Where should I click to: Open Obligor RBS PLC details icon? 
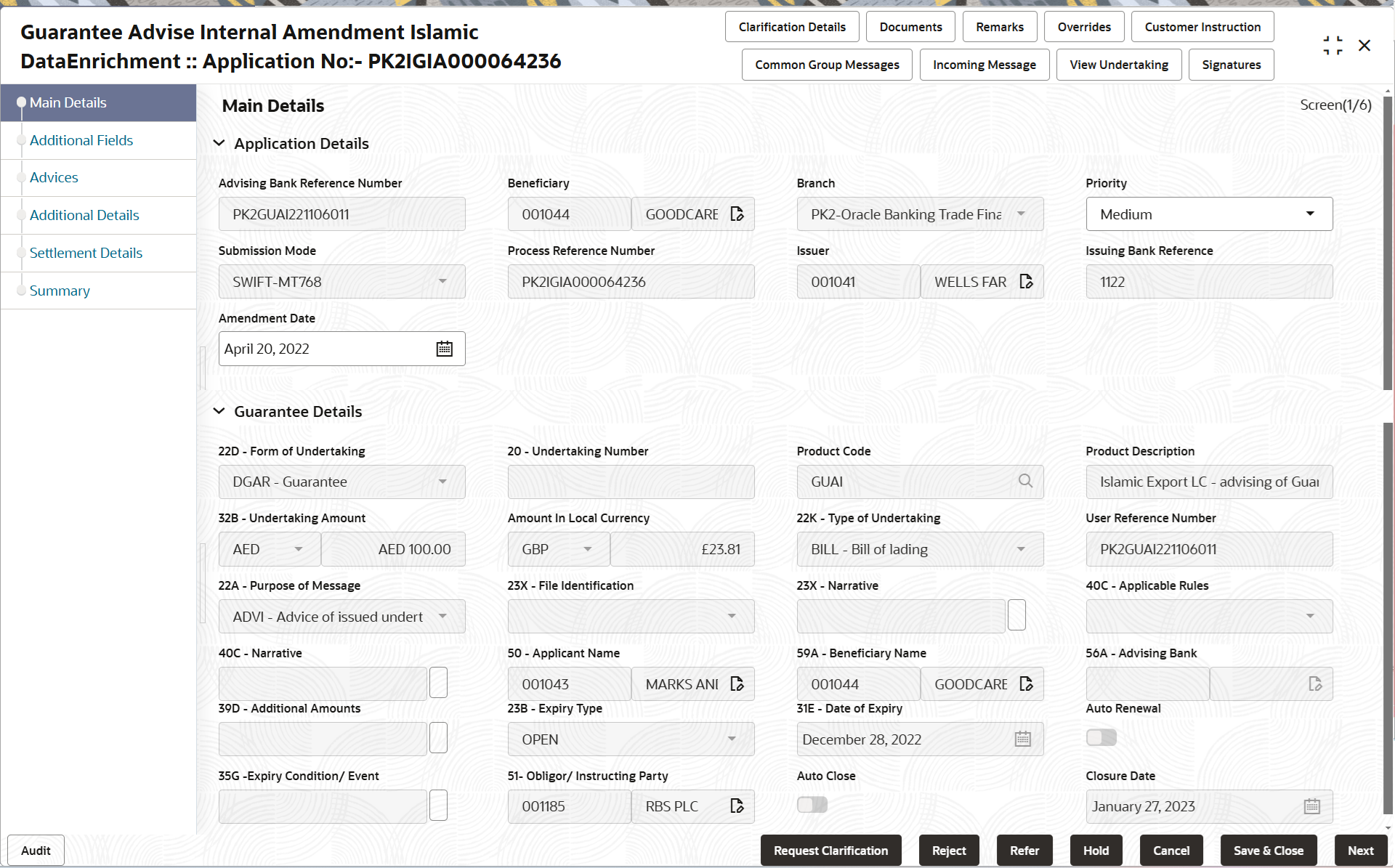[x=737, y=806]
